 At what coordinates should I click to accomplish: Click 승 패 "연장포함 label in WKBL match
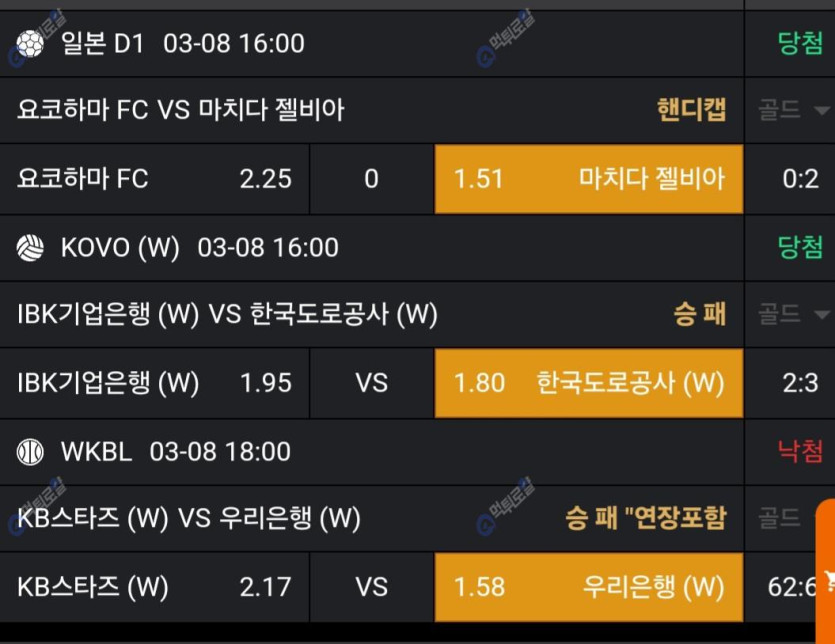click(x=645, y=518)
